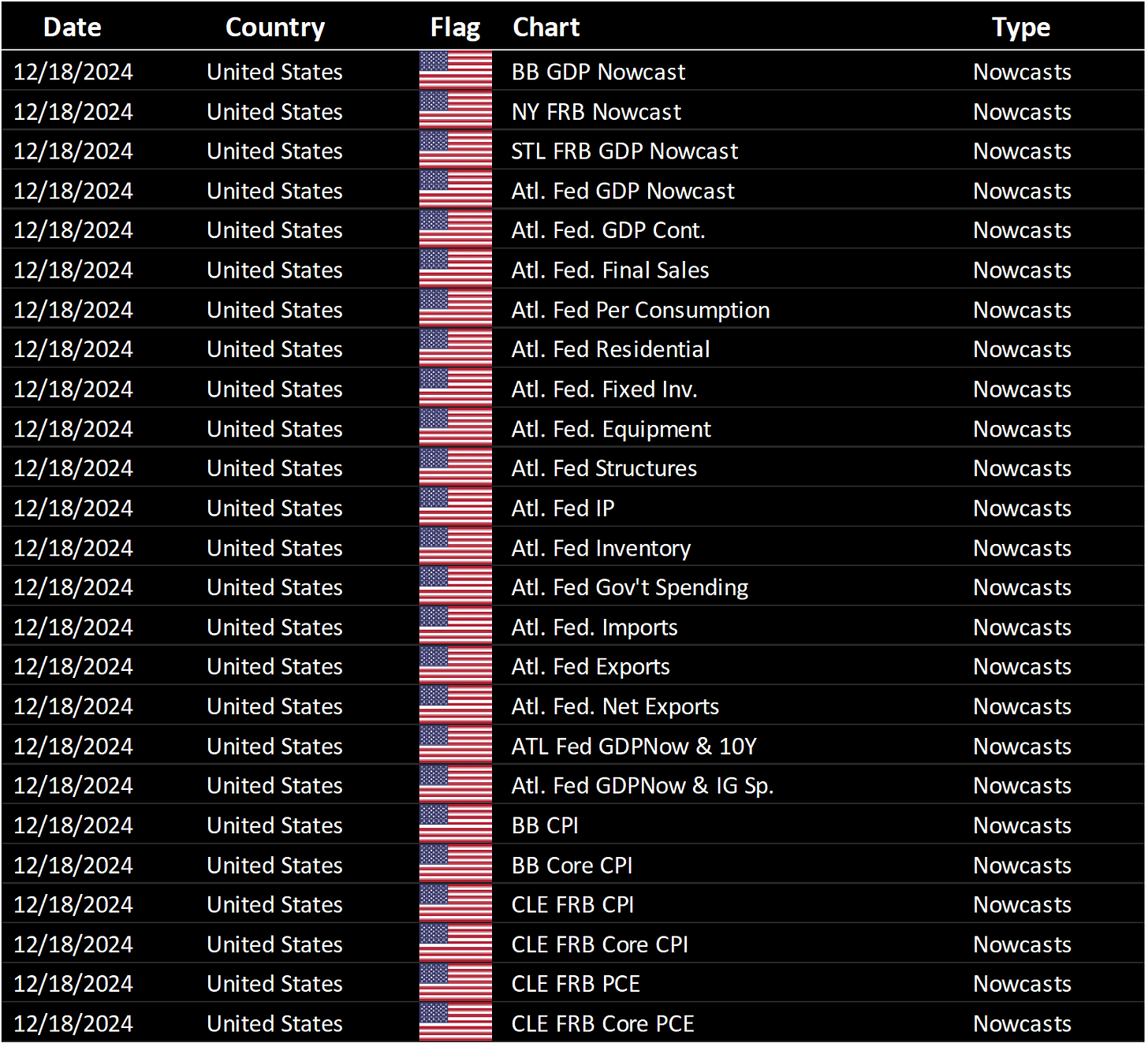Select flag icon for Atl. Fed. Fixed Inv.

click(x=456, y=388)
